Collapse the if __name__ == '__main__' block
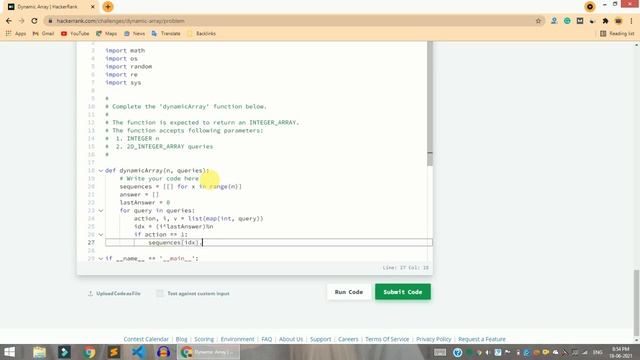Screen dimensions: 640x360 coord(101,259)
